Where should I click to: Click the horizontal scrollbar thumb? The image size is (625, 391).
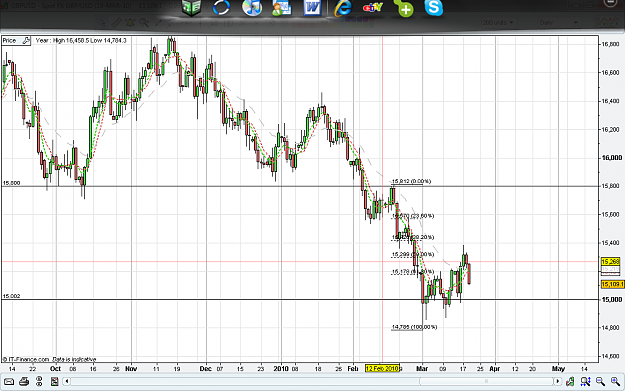tap(486, 382)
